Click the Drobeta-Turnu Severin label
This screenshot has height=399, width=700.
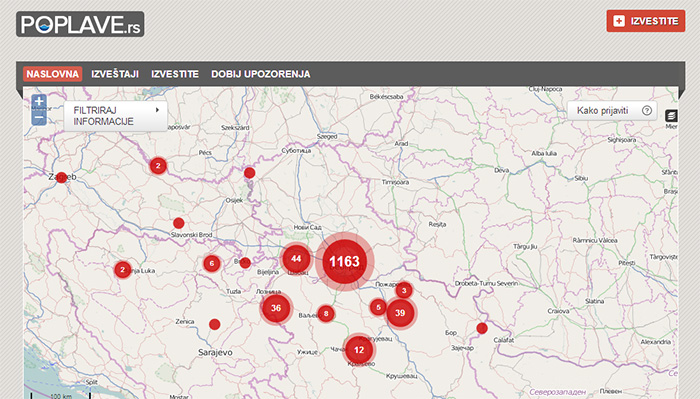[487, 283]
